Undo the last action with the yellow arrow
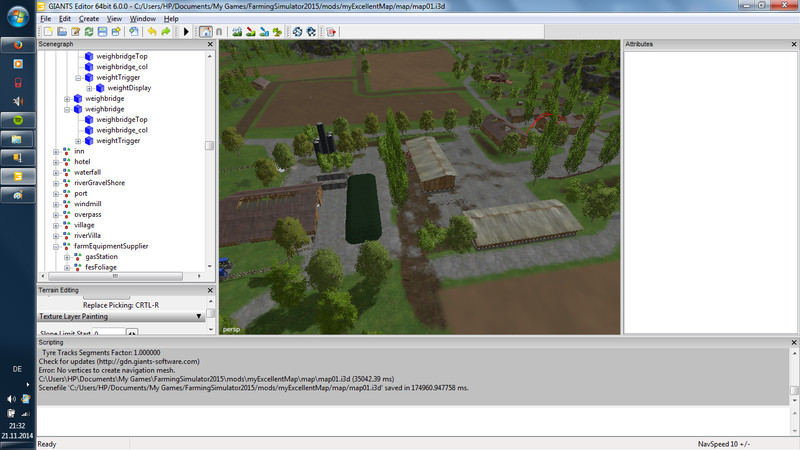 (x=152, y=32)
